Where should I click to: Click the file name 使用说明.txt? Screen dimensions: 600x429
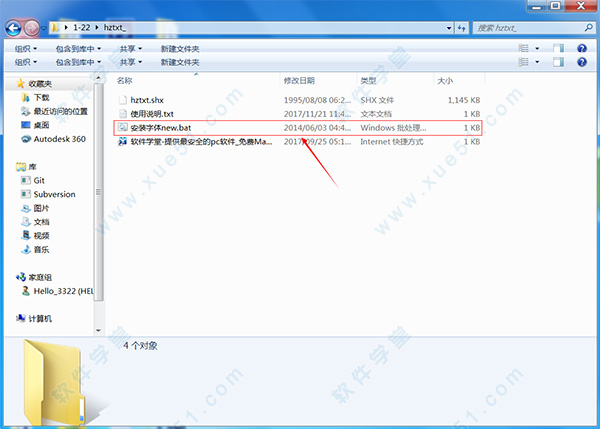coord(152,114)
